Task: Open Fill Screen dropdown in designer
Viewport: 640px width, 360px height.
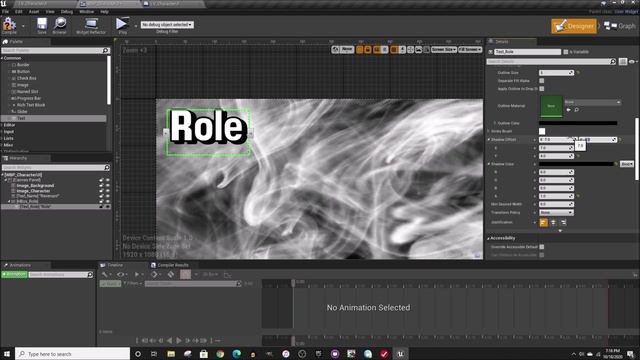Action: pyautogui.click(x=470, y=49)
